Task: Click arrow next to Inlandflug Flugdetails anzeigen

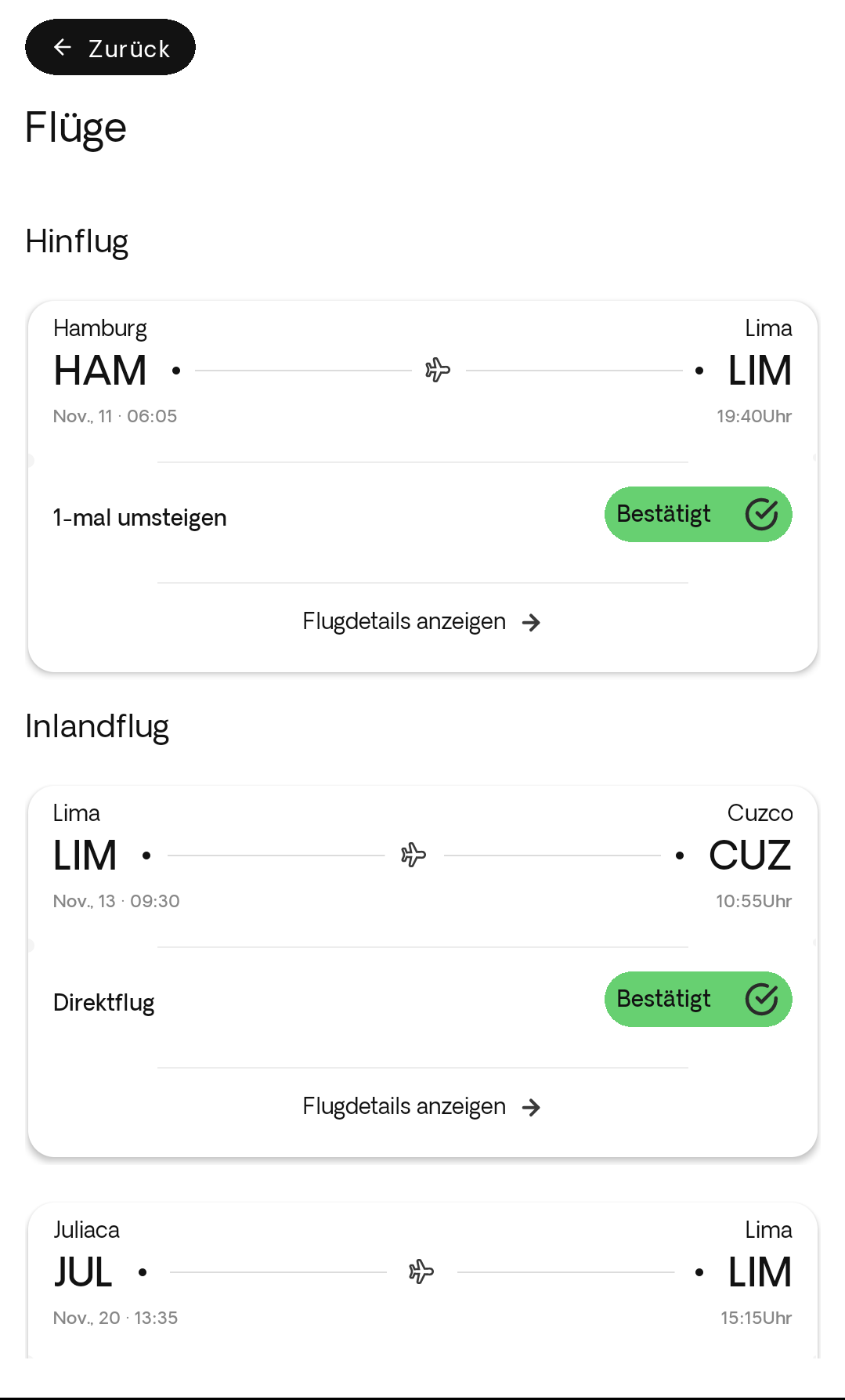Action: point(532,1108)
